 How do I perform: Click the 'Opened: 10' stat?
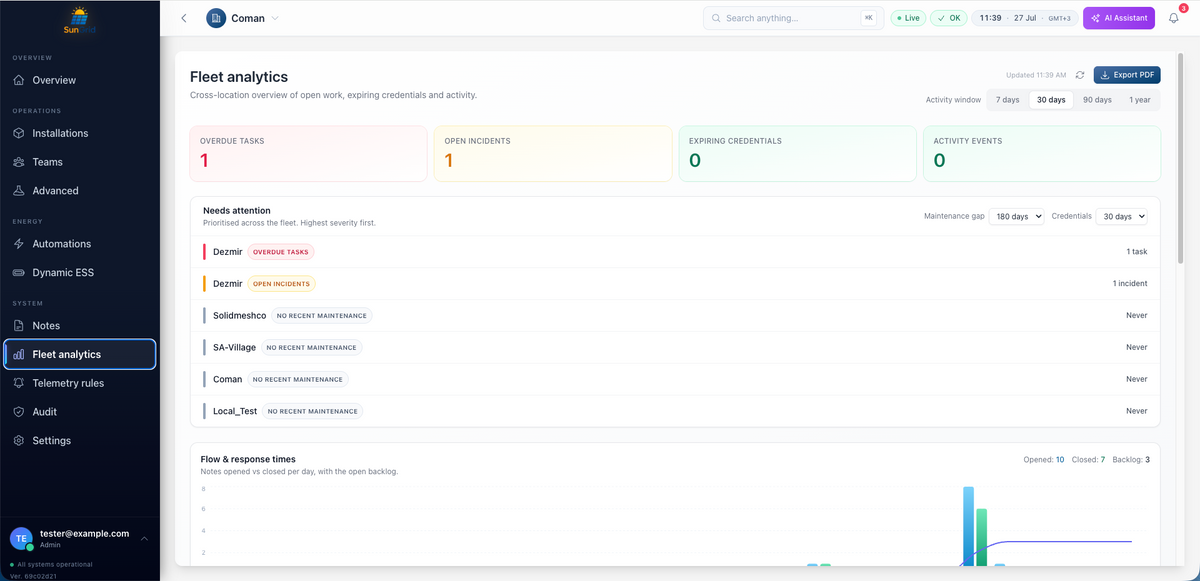(x=1044, y=460)
